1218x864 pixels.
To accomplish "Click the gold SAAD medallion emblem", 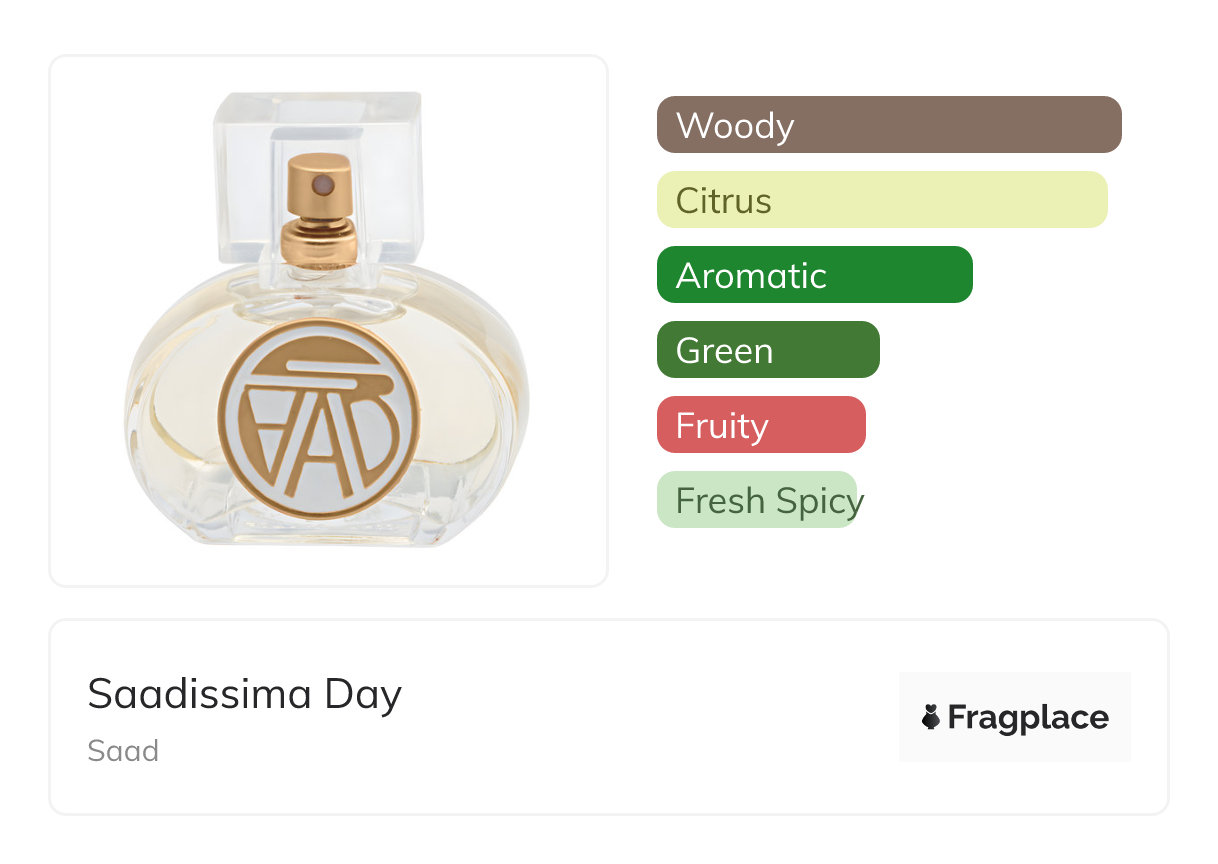I will 319,418.
